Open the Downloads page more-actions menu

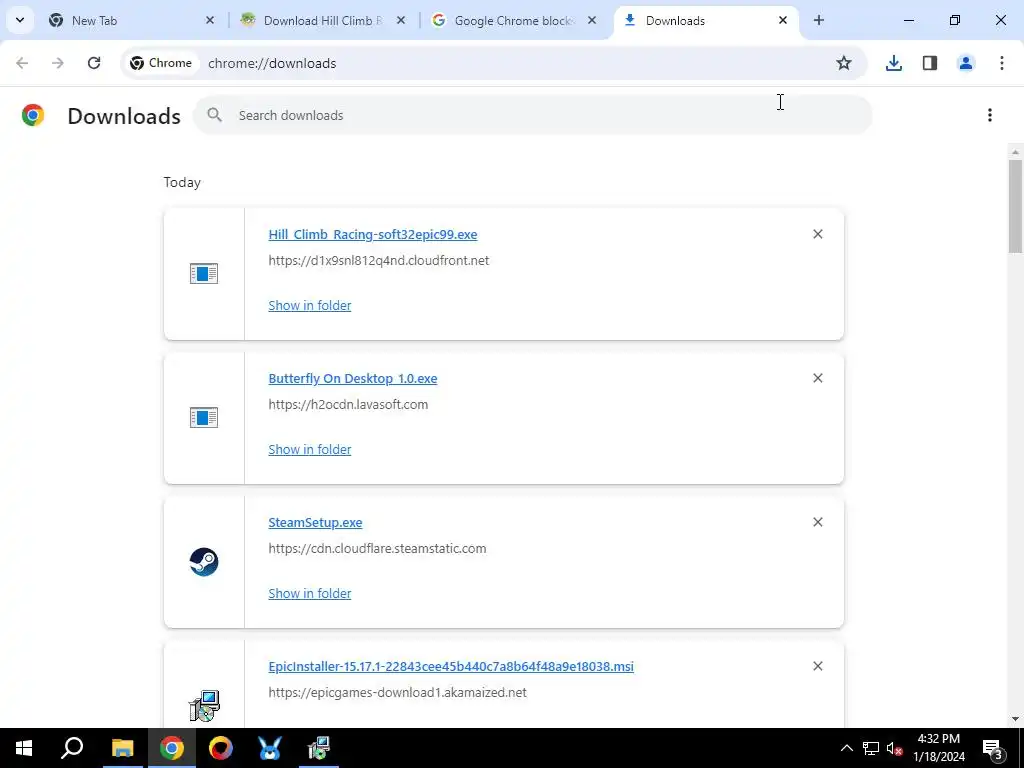[x=990, y=115]
